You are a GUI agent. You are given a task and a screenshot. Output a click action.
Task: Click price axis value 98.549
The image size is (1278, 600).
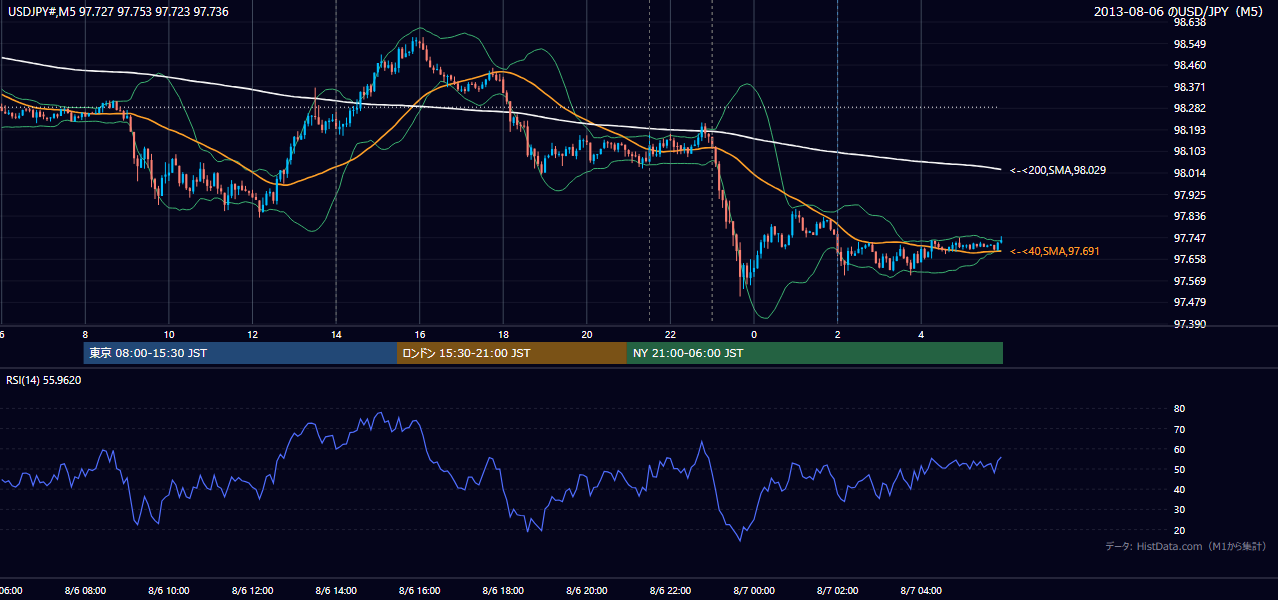1189,44
